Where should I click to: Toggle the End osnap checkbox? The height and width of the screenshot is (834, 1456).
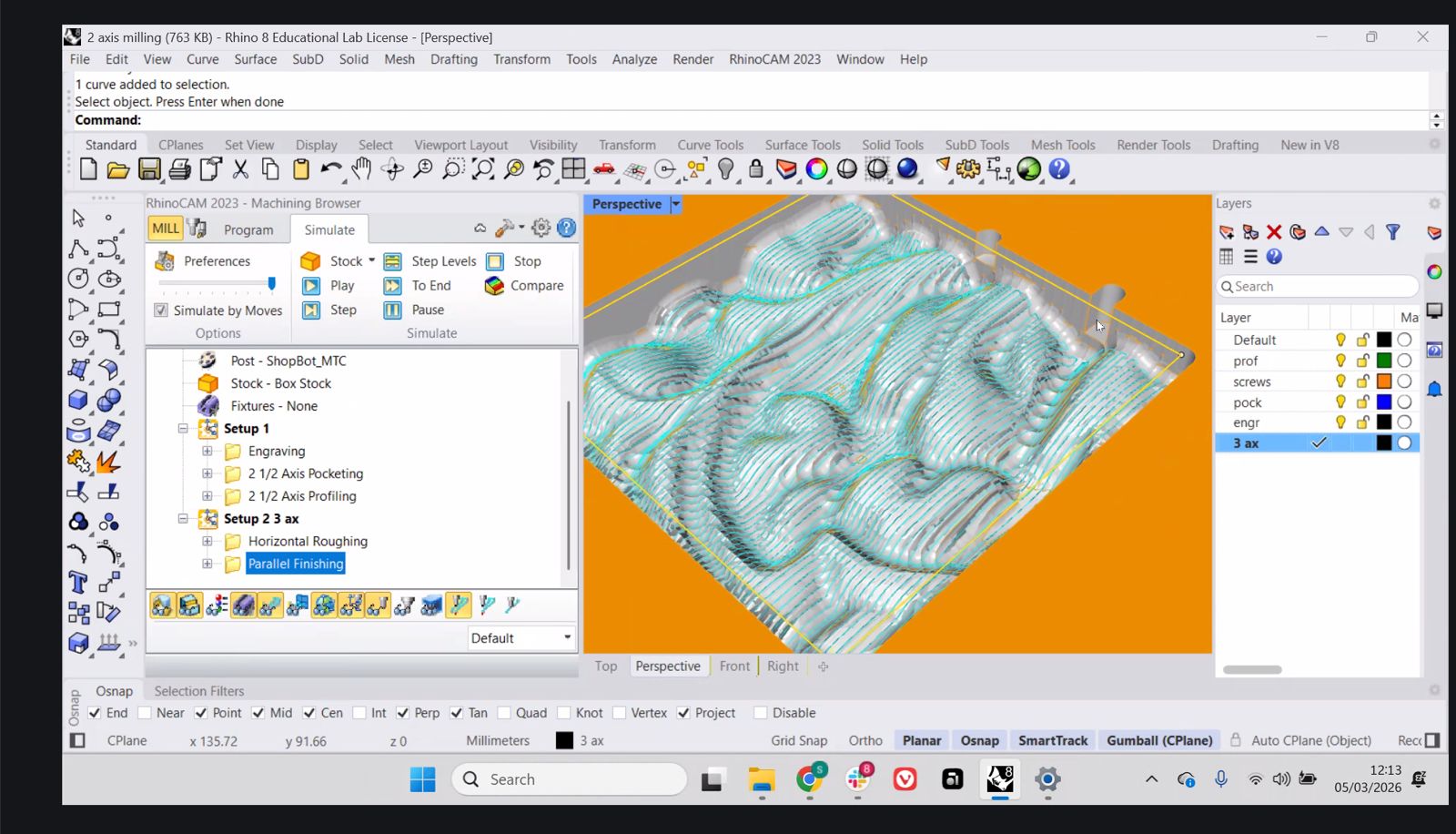(95, 713)
